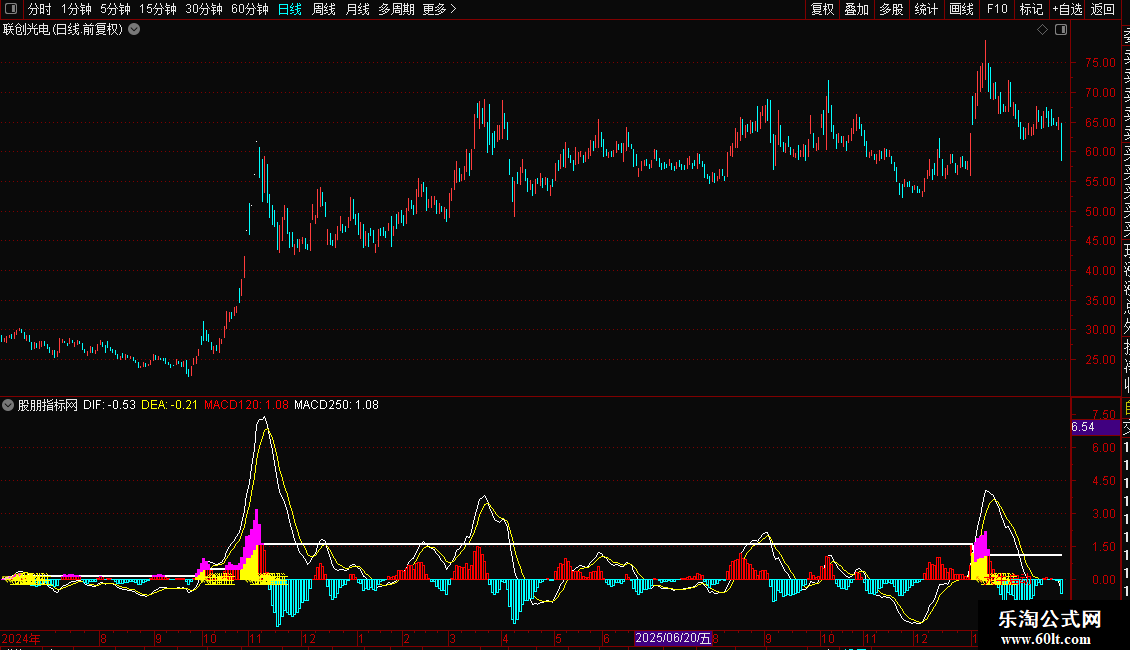Open F10 company information
The image size is (1130, 650).
coord(997,9)
